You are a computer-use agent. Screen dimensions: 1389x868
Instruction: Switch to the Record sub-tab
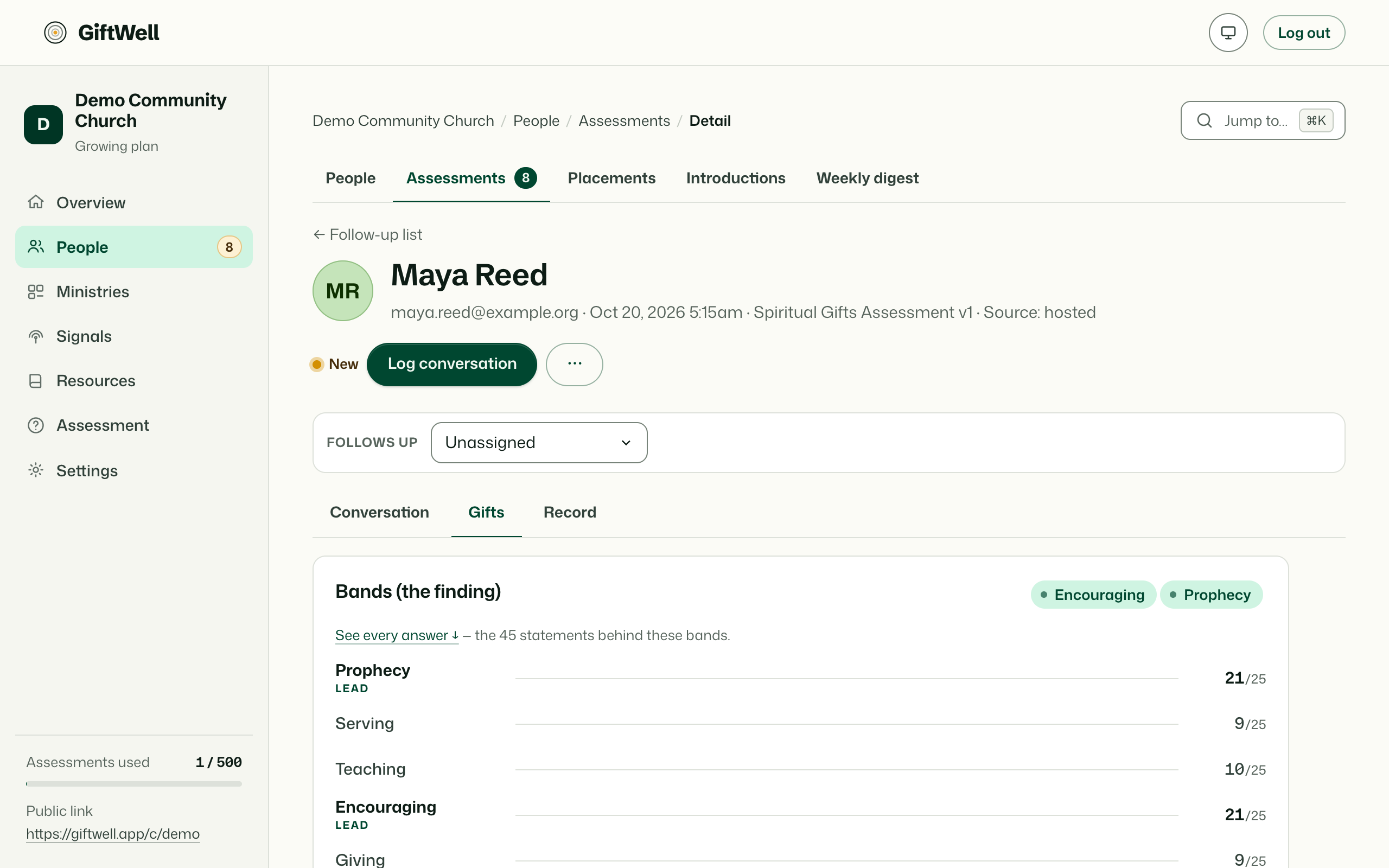[570, 512]
